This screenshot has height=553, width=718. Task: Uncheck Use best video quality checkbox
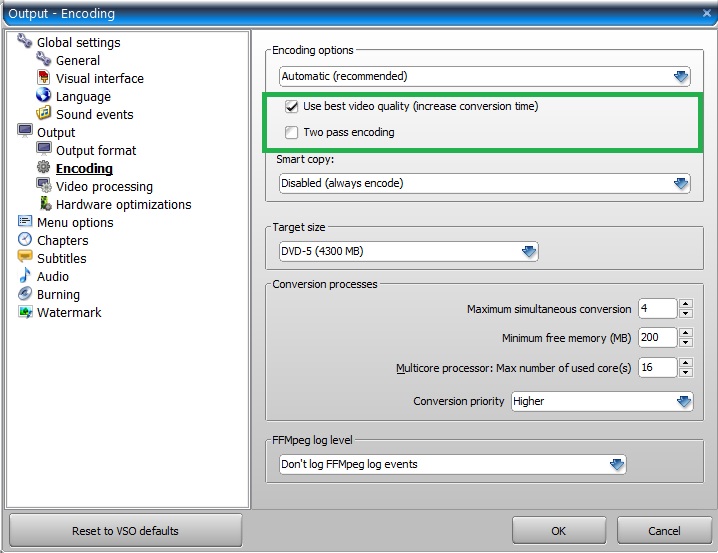tap(291, 106)
